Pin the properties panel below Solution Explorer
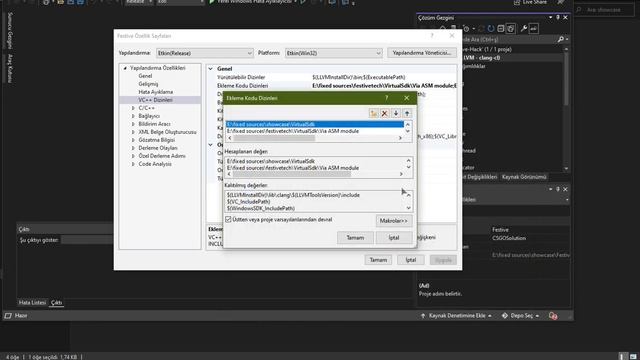The height and width of the screenshot is (360, 640). [x=558, y=189]
